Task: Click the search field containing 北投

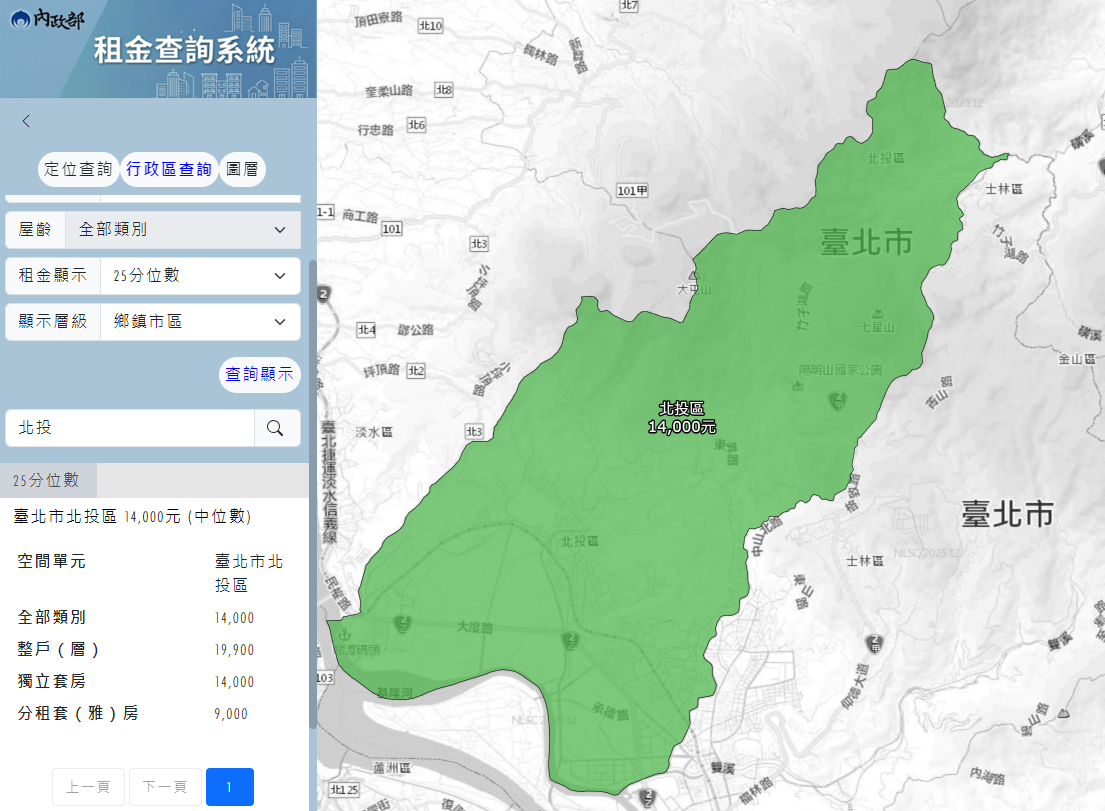Action: [130, 427]
